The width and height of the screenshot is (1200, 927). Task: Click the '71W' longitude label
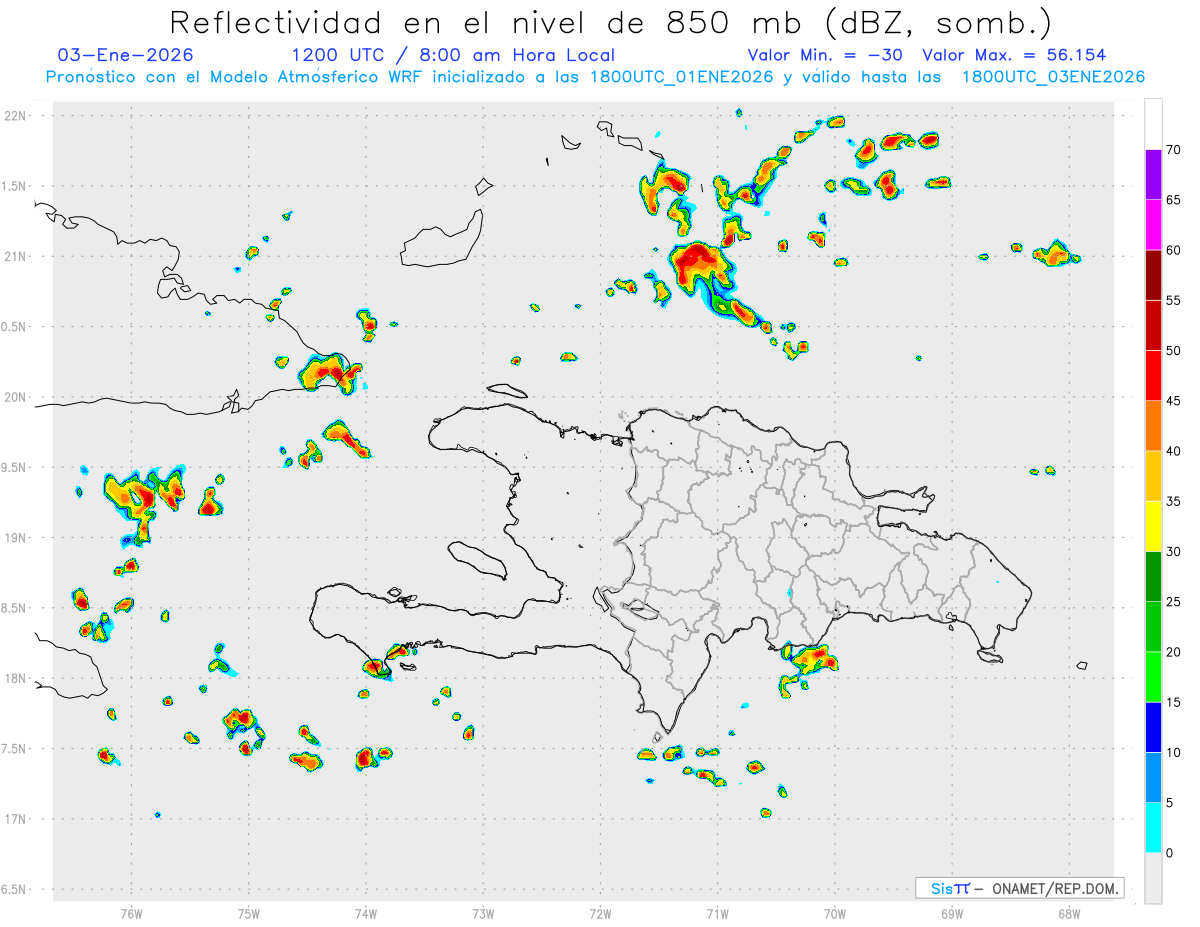point(717,913)
